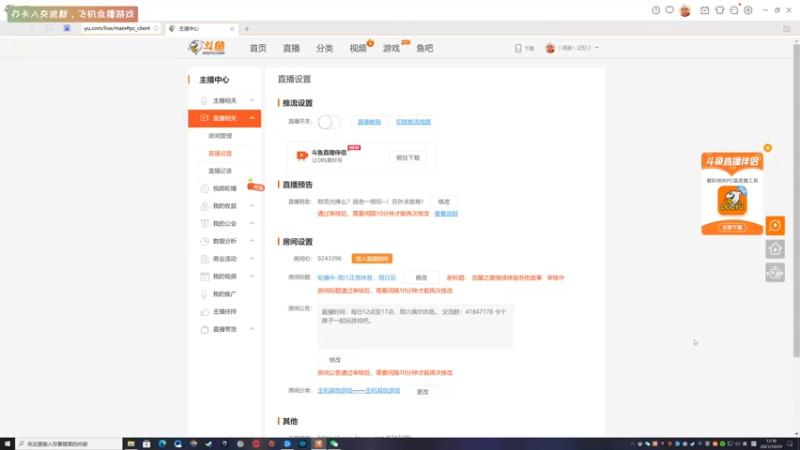The width and height of the screenshot is (800, 450).
Task: Close the 斗鱼直播伴侣 floating ad
Action: (767, 148)
